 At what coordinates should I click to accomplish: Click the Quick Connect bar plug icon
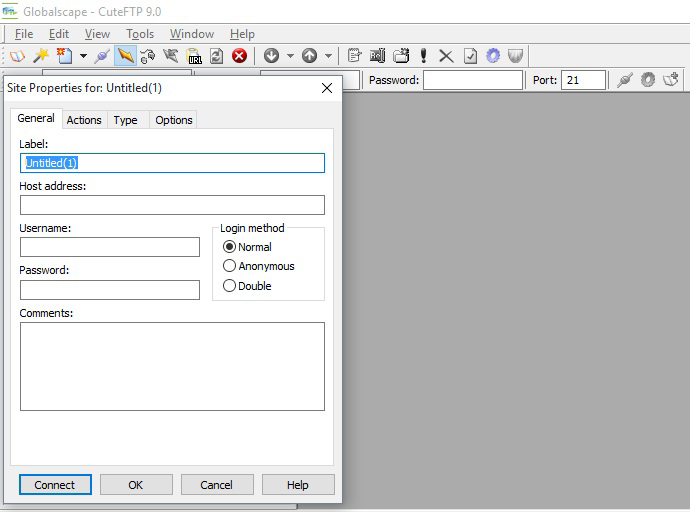pyautogui.click(x=624, y=80)
